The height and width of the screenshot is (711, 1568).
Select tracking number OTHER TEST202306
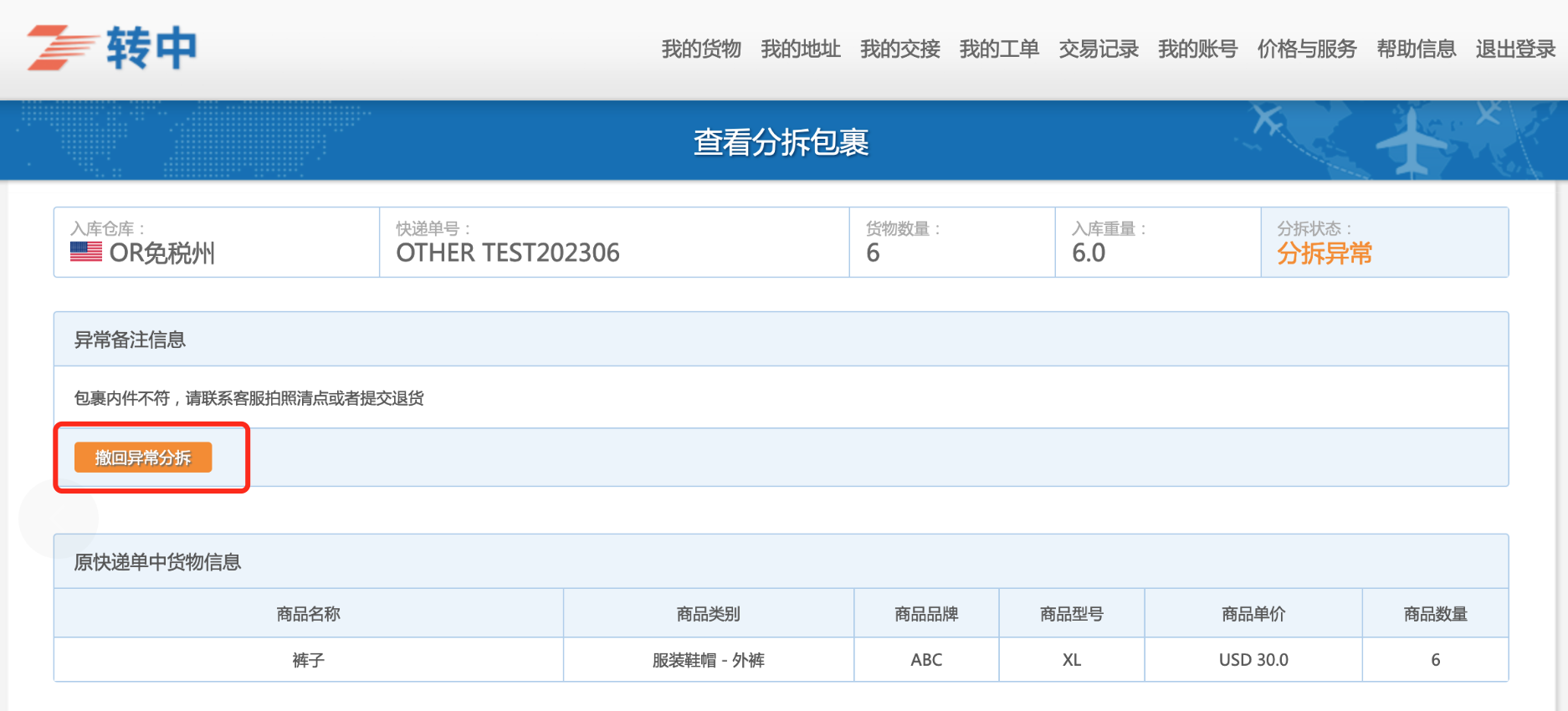(508, 253)
